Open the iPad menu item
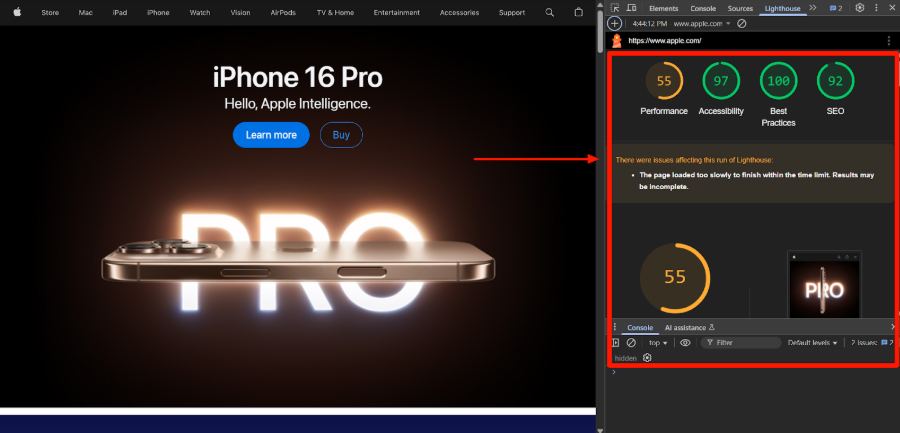 120,12
